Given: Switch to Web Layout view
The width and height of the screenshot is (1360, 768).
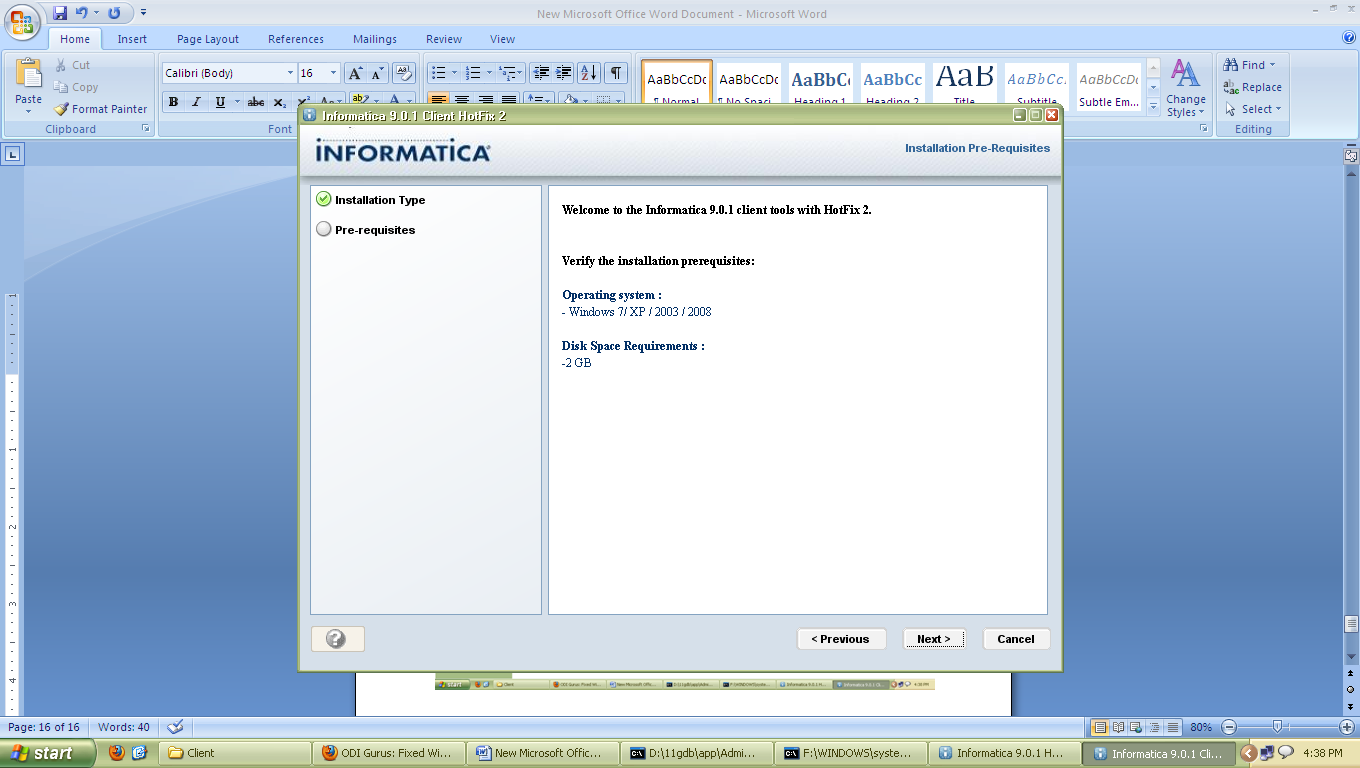Looking at the screenshot, I should click(x=1137, y=727).
